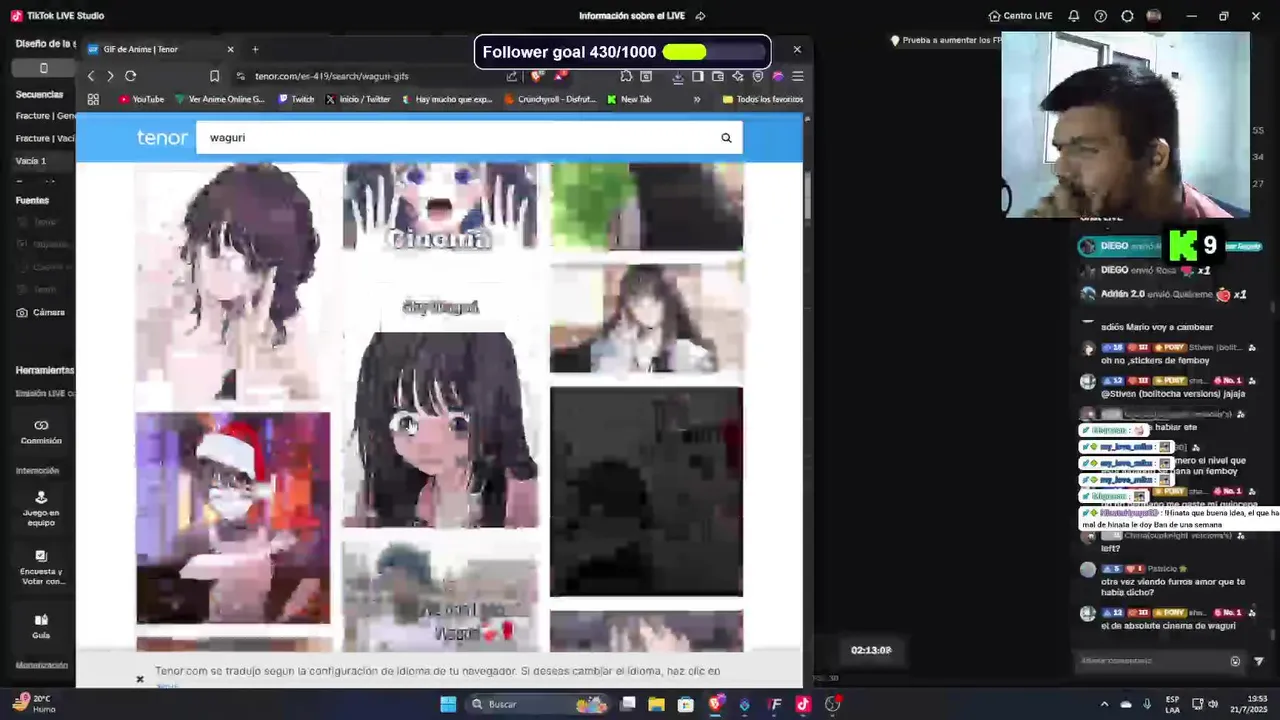The height and width of the screenshot is (720, 1280).
Task: Open the 'Hay mucho que exp...' bookmark
Action: point(447,99)
